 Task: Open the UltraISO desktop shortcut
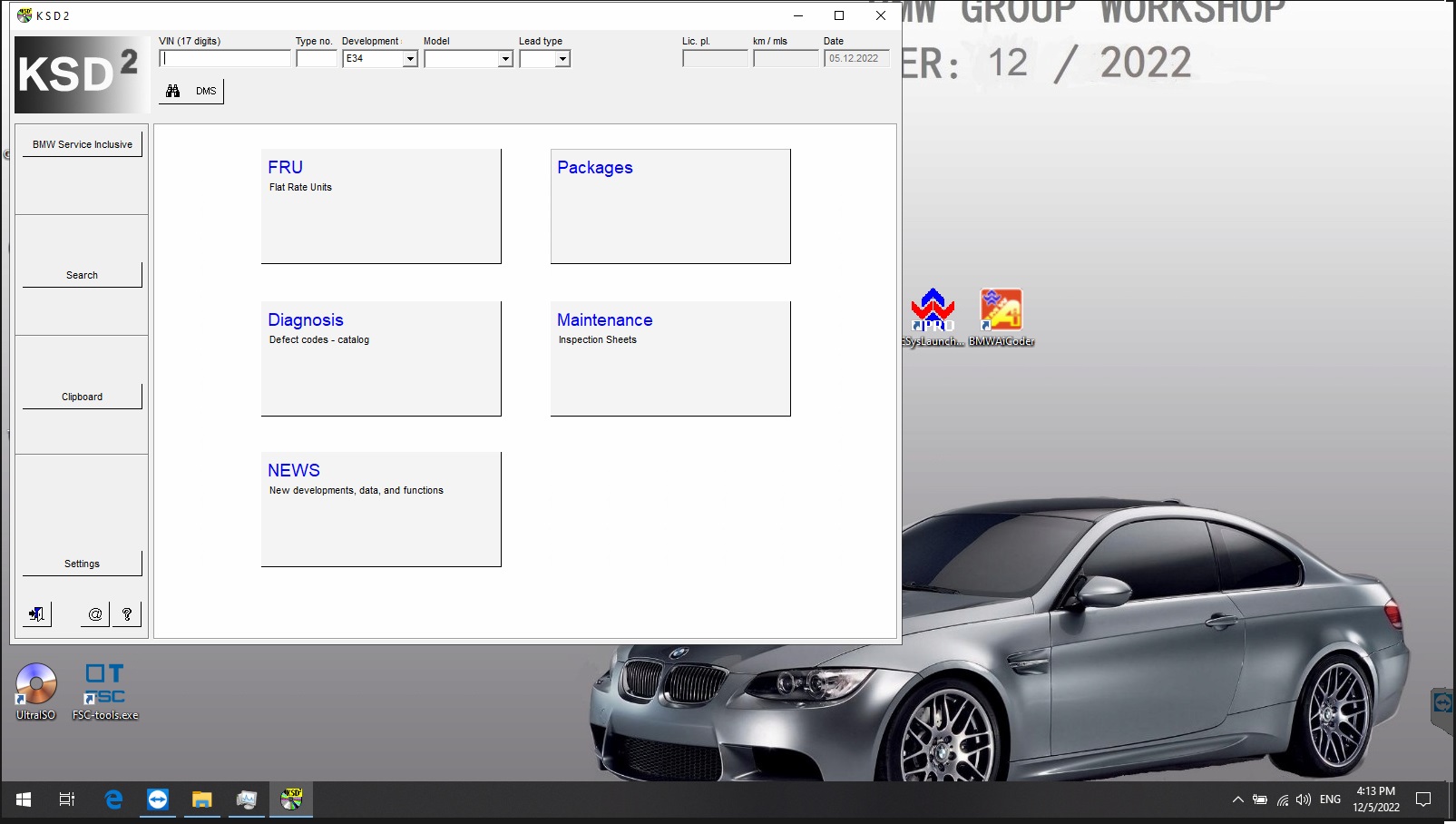coord(36,692)
